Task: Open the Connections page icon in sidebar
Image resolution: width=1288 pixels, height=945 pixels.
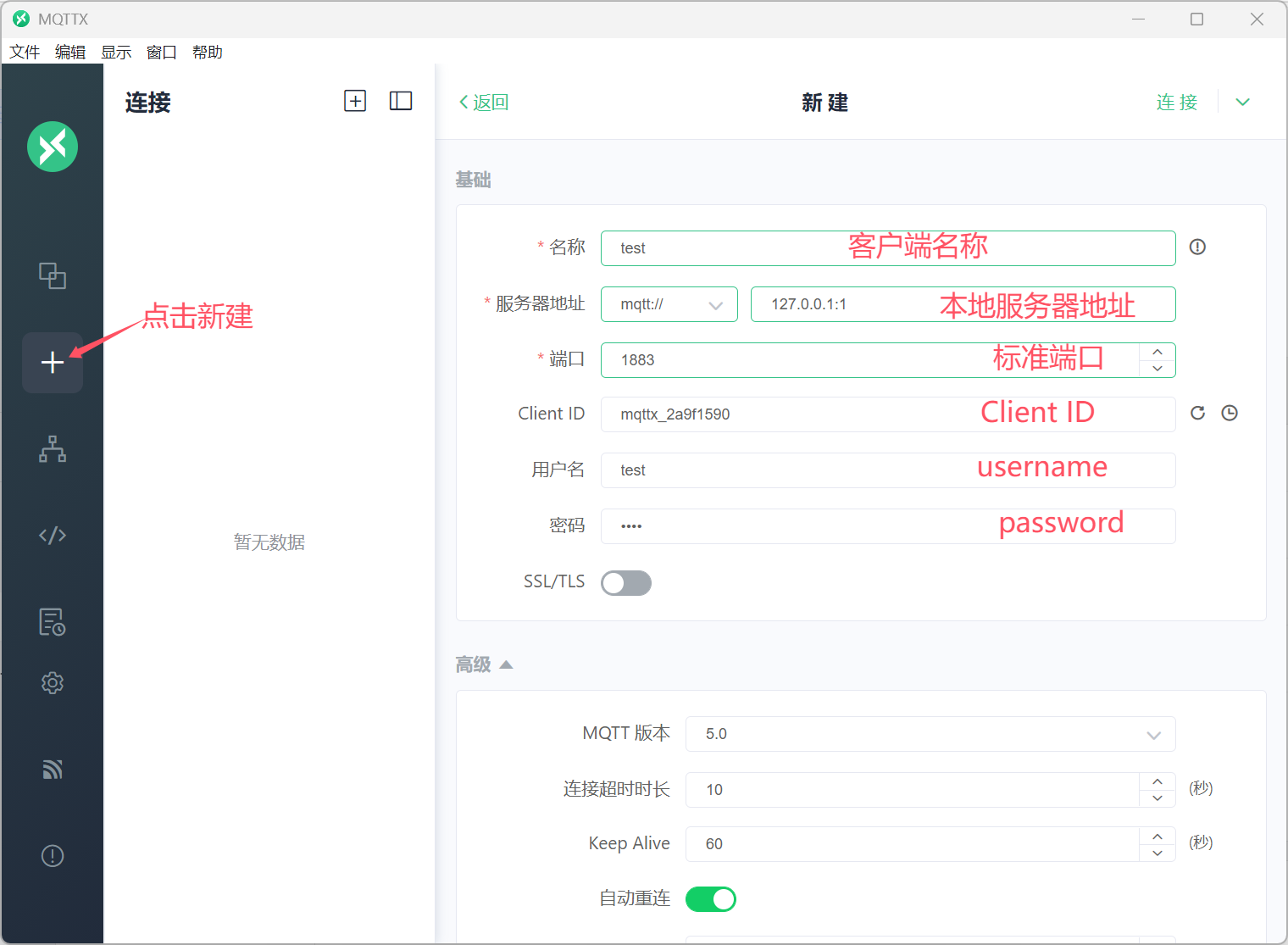Action: [53, 275]
